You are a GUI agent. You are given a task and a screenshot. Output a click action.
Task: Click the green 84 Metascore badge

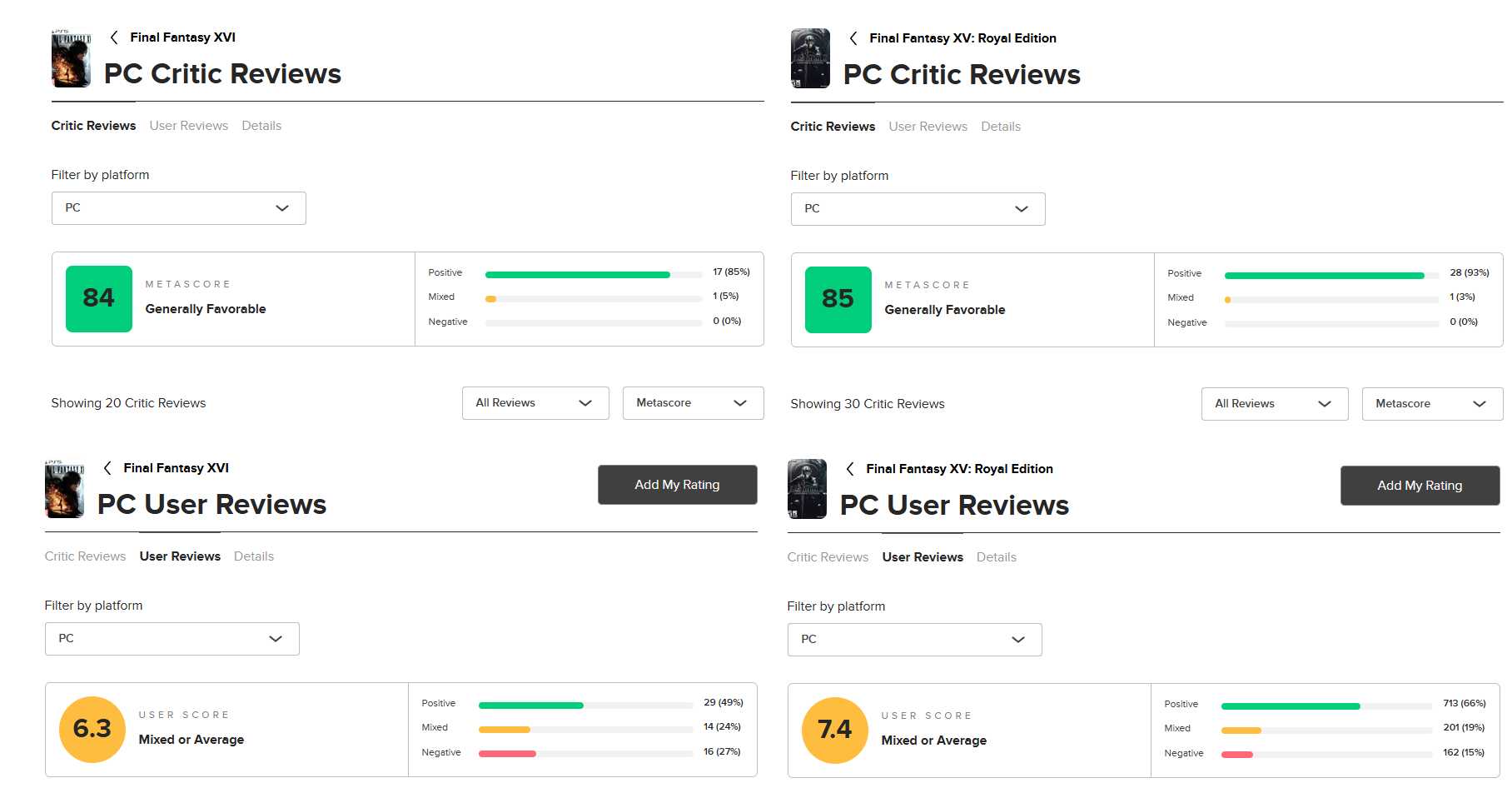[99, 299]
